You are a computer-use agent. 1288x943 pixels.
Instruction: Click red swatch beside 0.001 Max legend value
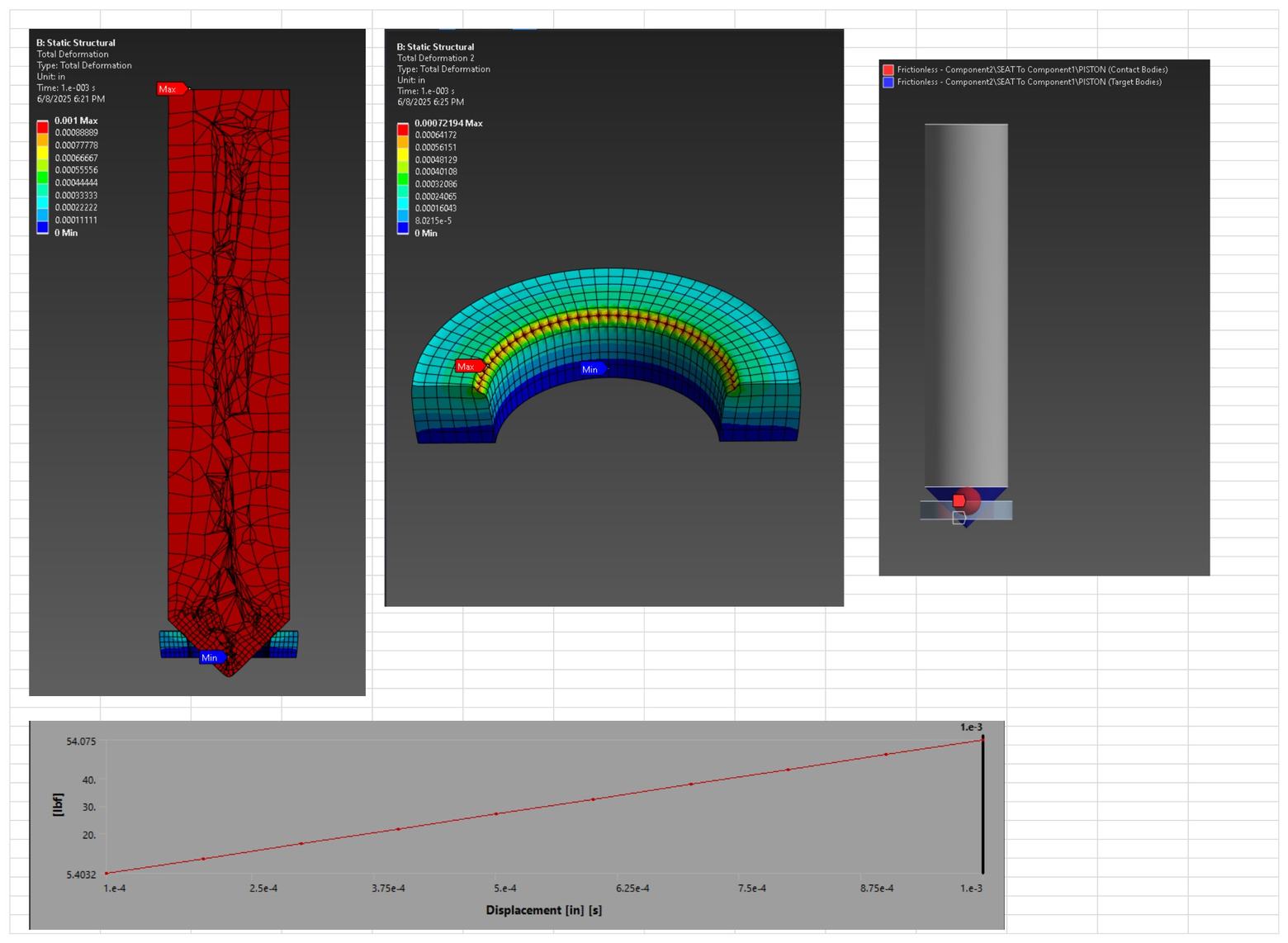click(x=42, y=127)
